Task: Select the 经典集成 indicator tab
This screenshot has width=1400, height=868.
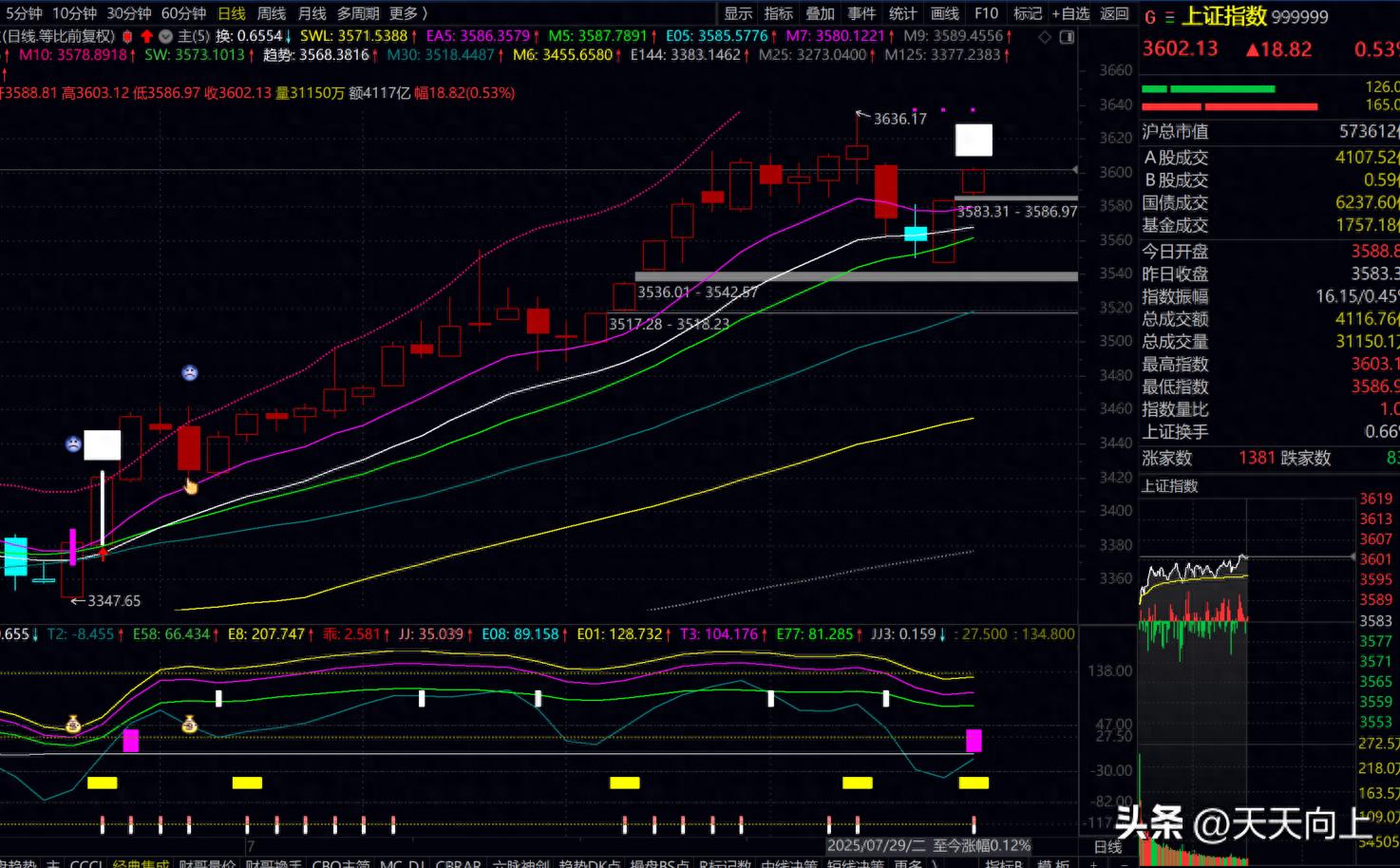Action: click(x=141, y=862)
